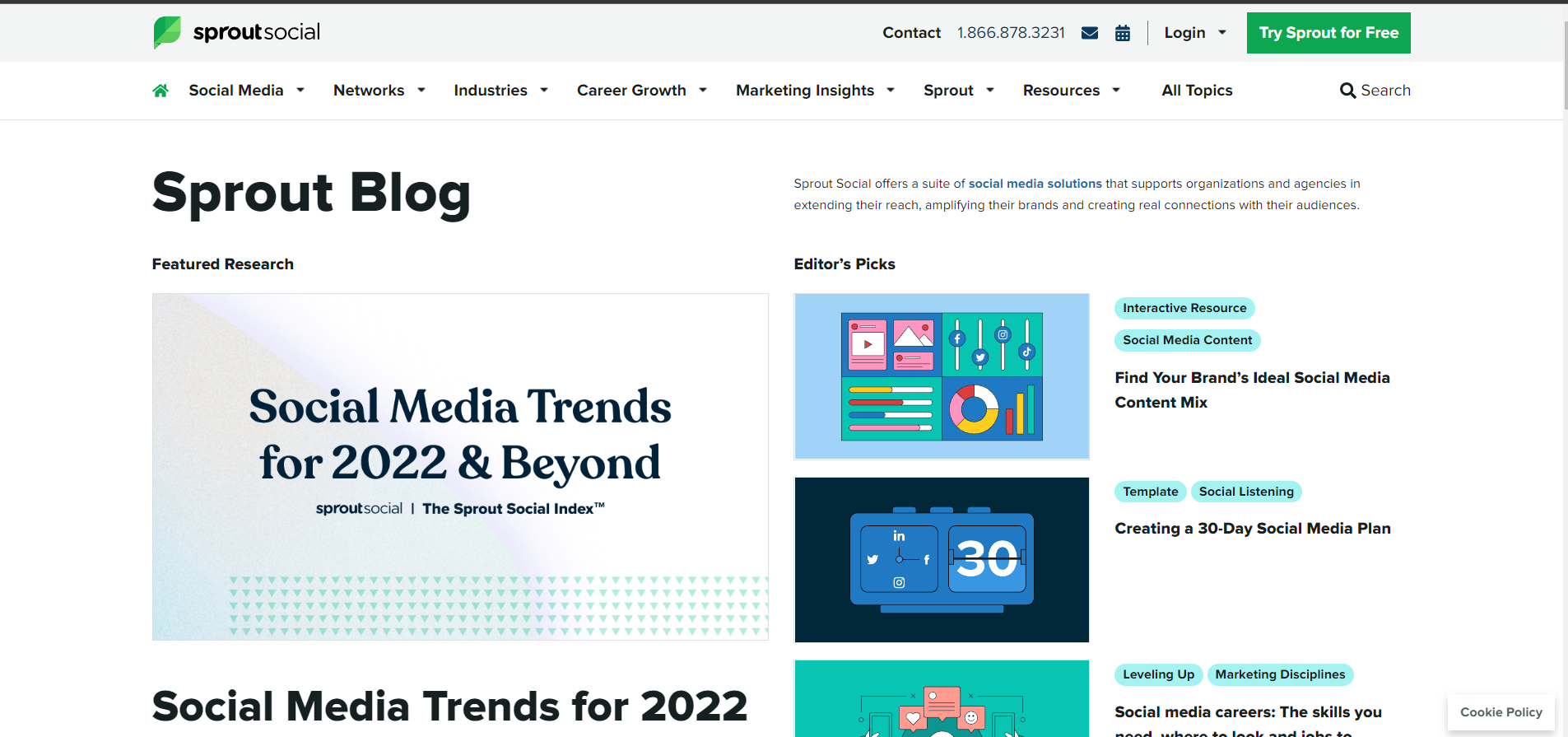Open the Social Media nav item

(236, 91)
